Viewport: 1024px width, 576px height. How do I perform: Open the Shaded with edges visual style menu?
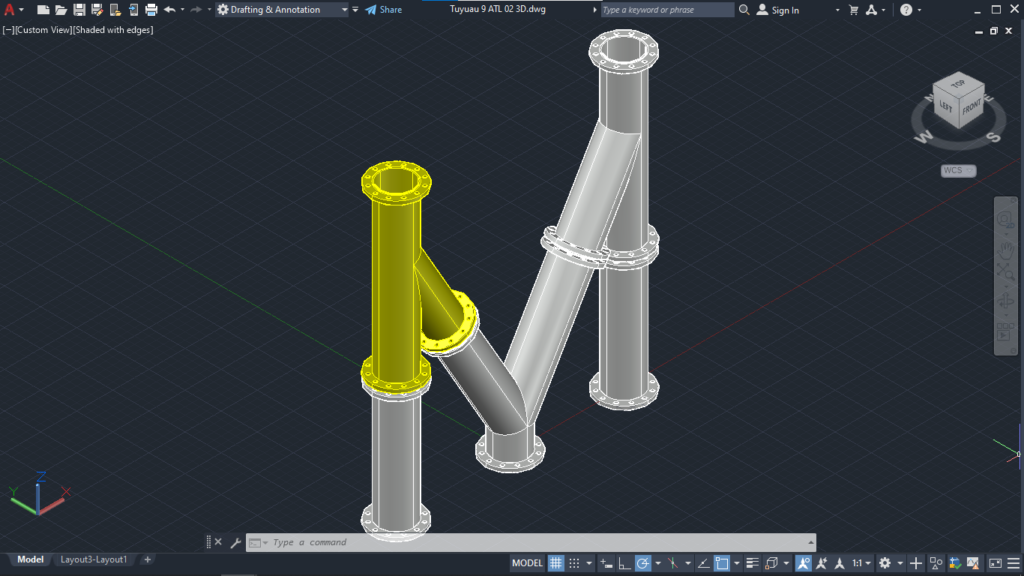point(112,30)
